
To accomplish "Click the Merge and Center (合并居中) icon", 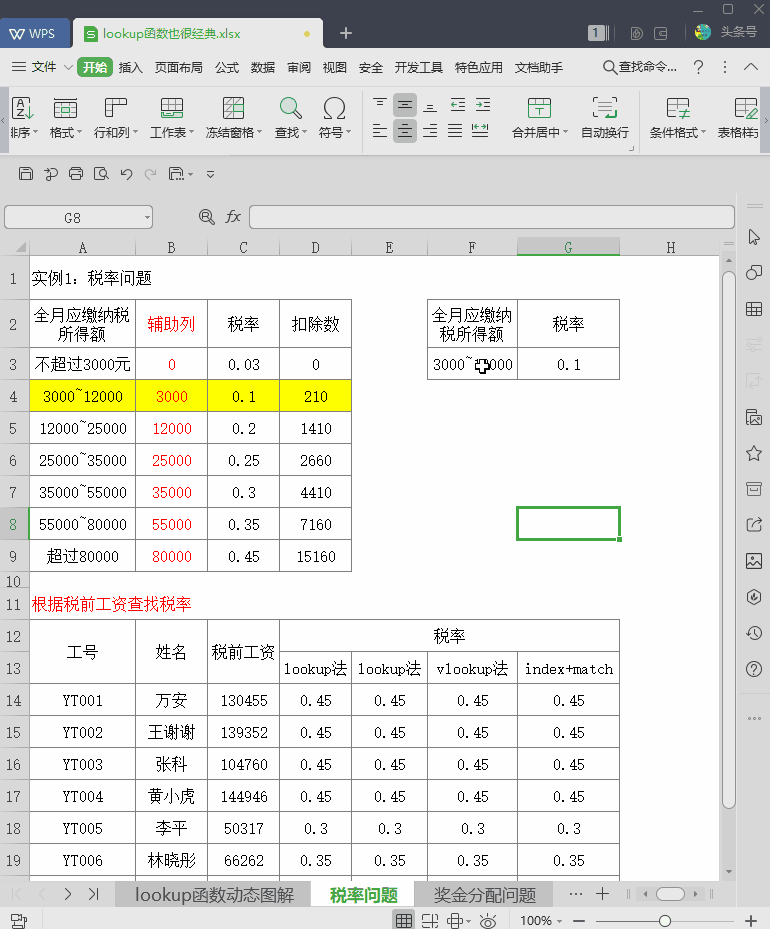I will click(539, 108).
